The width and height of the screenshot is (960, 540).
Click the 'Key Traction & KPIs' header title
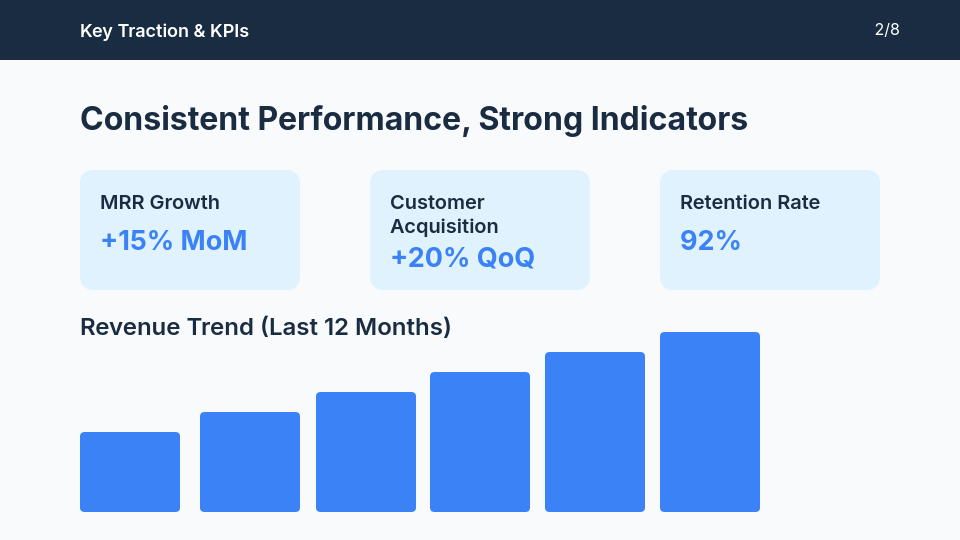[164, 31]
